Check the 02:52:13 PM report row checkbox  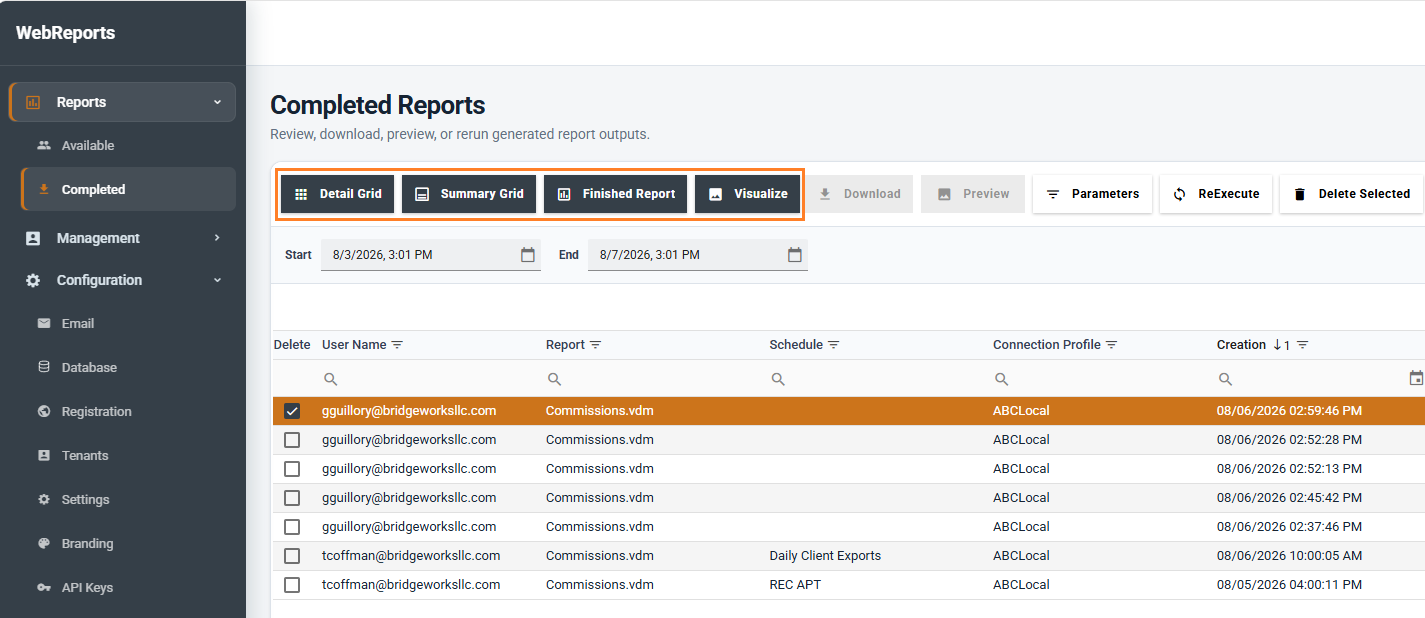click(x=292, y=469)
